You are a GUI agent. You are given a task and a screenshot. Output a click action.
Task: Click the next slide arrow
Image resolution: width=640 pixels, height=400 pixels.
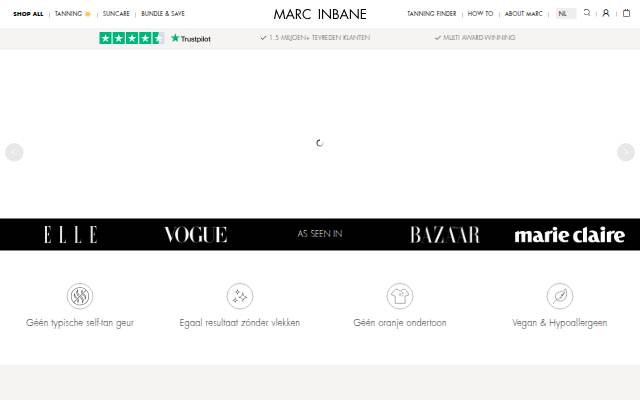[x=626, y=152]
